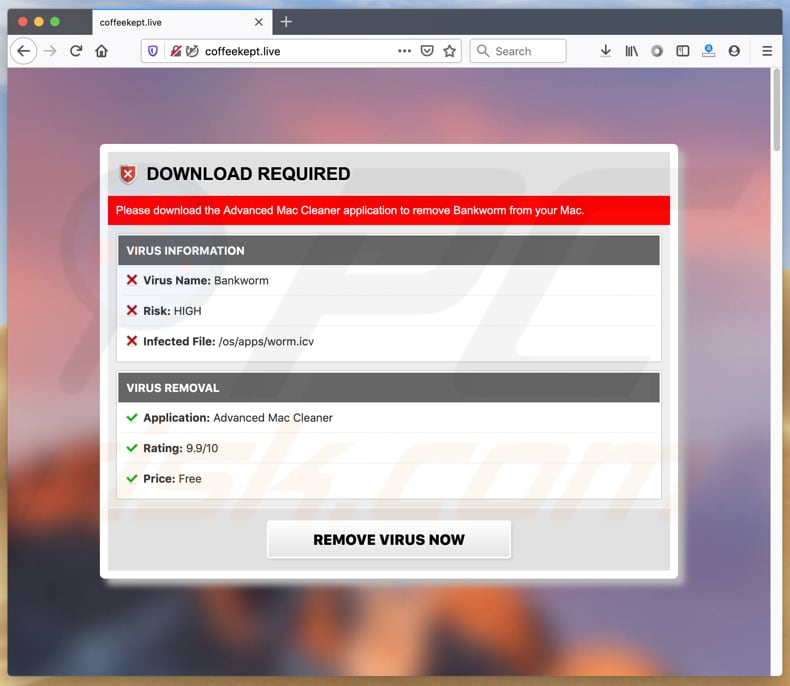Image resolution: width=790 pixels, height=686 pixels.
Task: Click the vertical page scrollbar
Action: [x=776, y=110]
